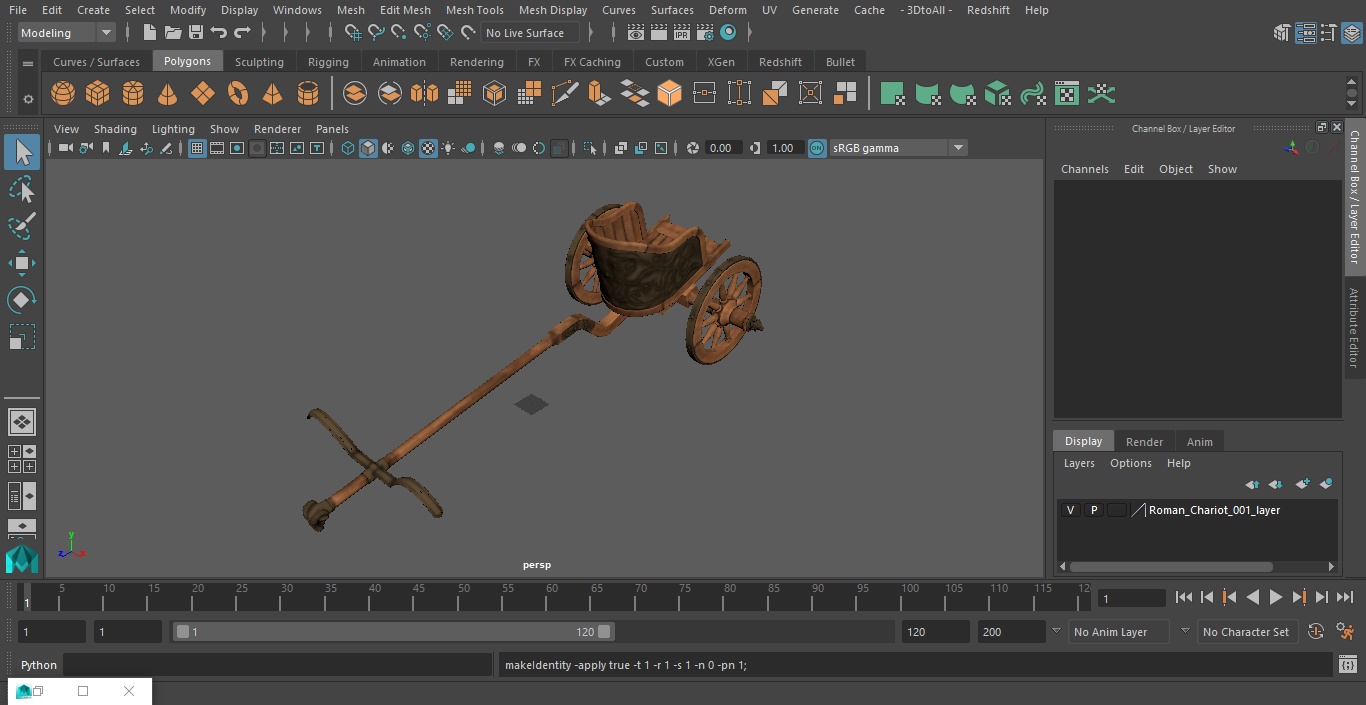Toggle Python command line language button

coord(39,665)
